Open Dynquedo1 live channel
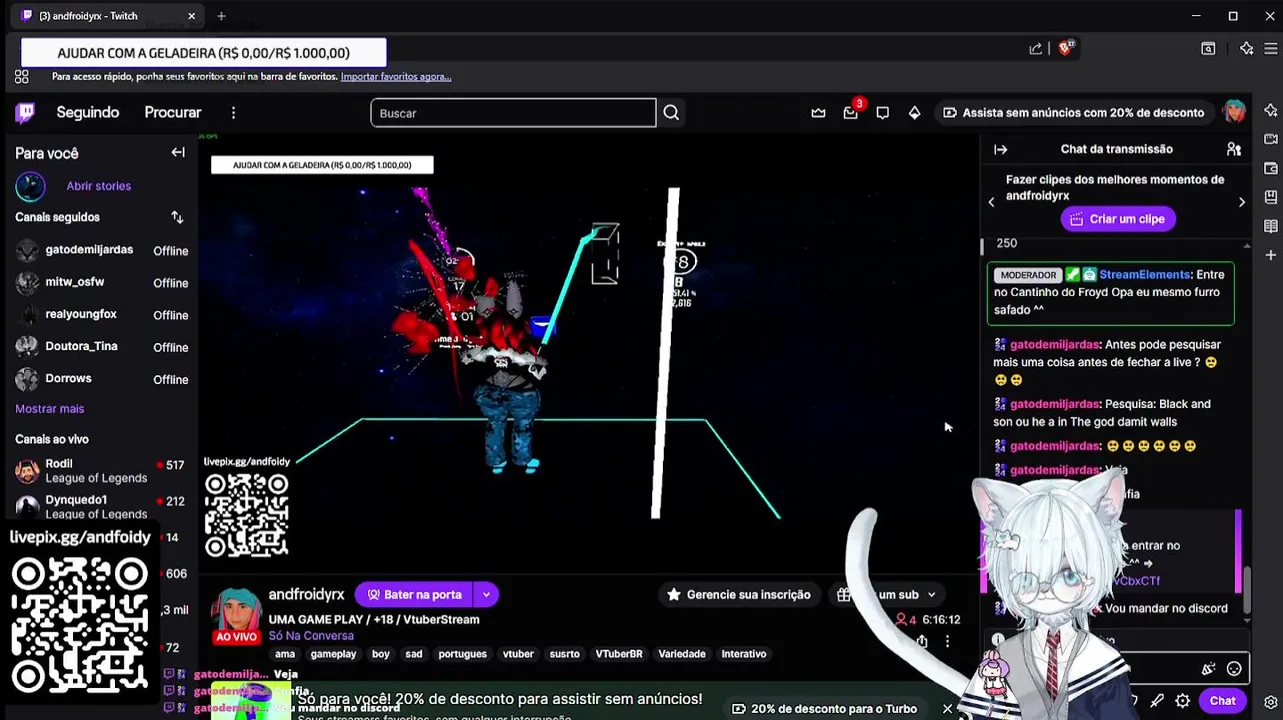Image resolution: width=1283 pixels, height=720 pixels. [x=100, y=506]
